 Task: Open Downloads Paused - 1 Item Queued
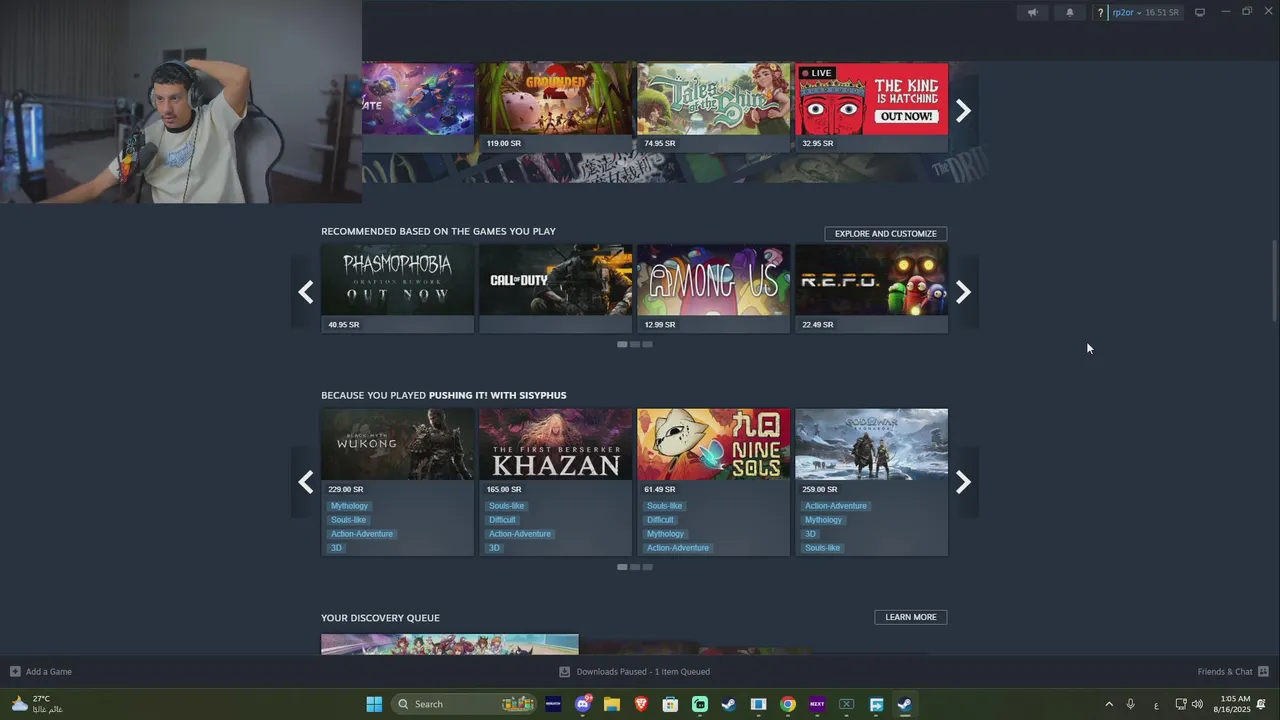coord(643,672)
